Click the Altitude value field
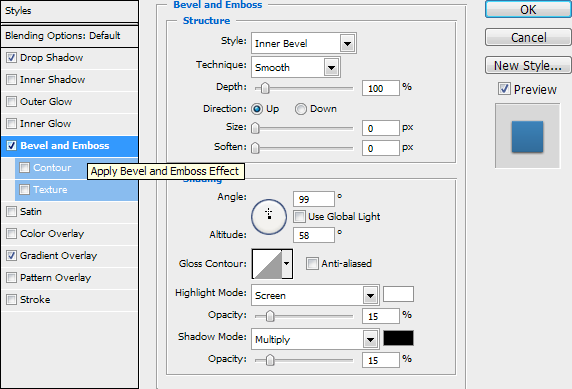This screenshot has width=572, height=389. coord(314,235)
